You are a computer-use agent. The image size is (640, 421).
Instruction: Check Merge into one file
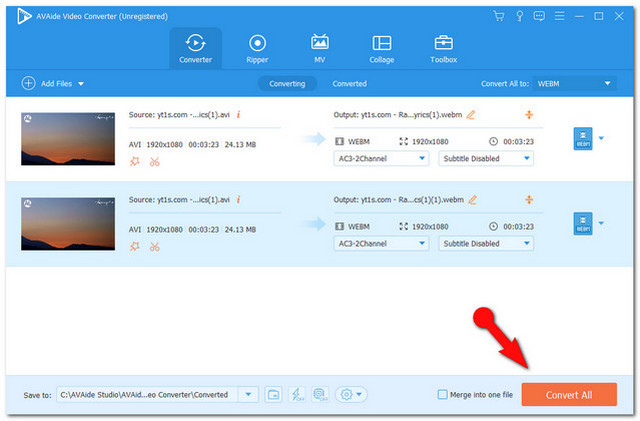pyautogui.click(x=442, y=394)
